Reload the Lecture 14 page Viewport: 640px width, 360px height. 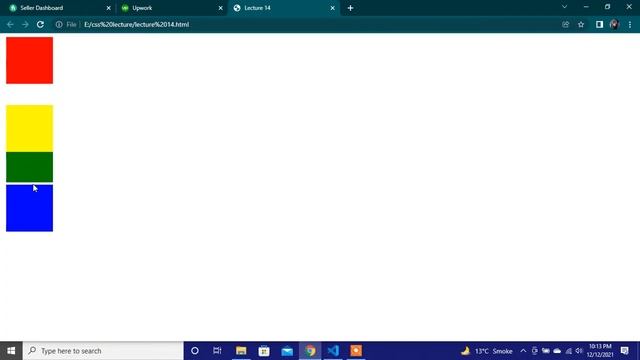[x=40, y=24]
